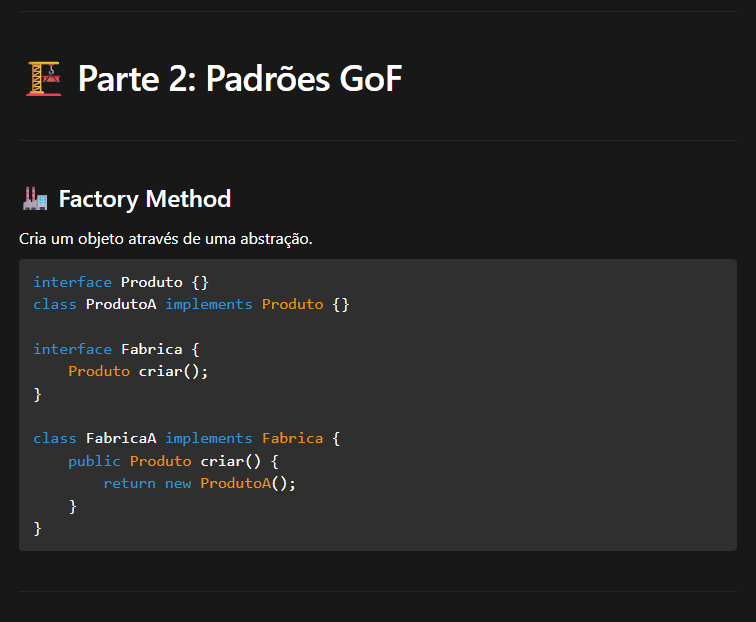The width and height of the screenshot is (756, 622).
Task: Click the first 'implements' keyword in the code
Action: tap(208, 304)
